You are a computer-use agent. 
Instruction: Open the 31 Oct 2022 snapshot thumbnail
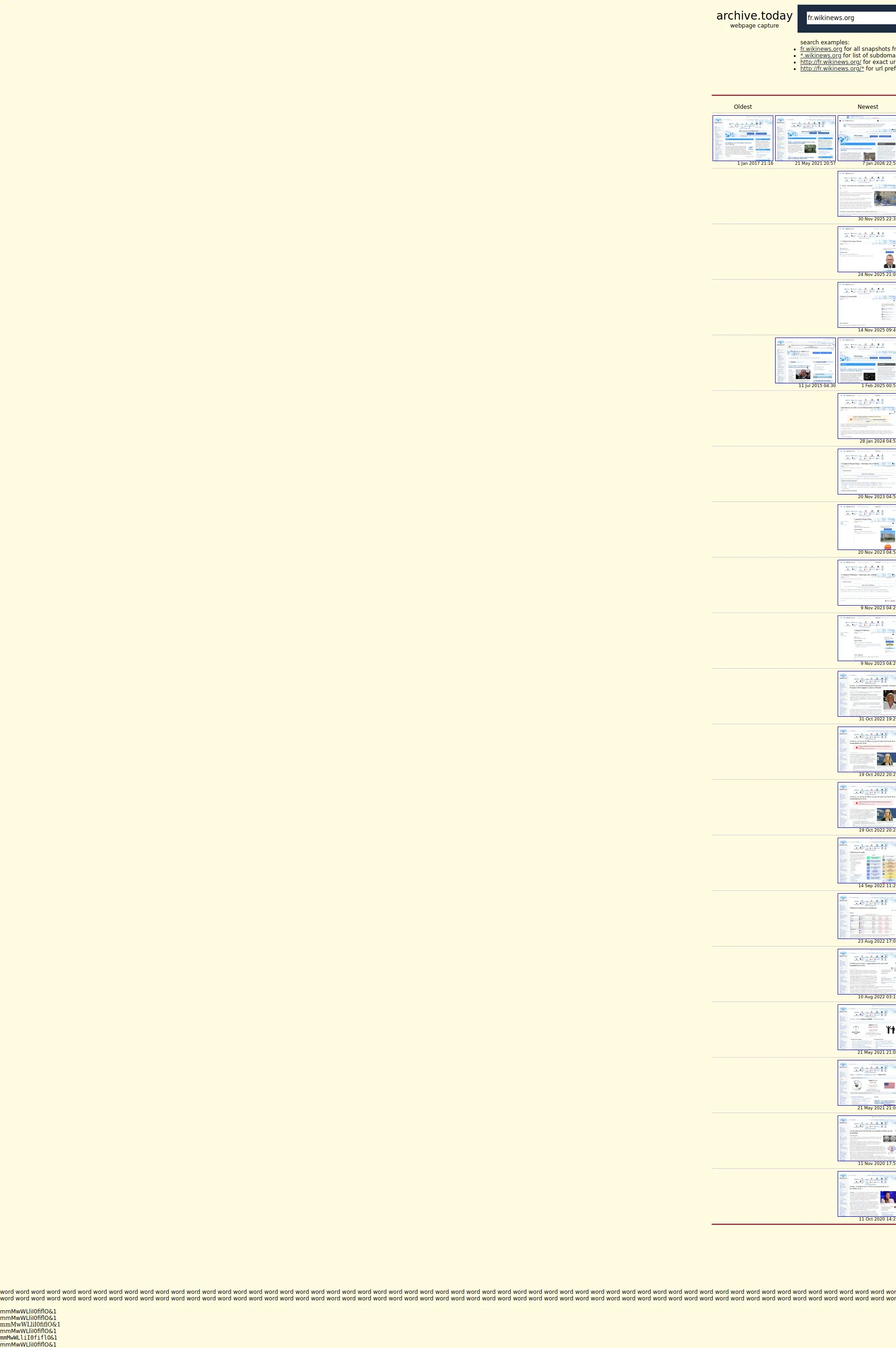(866, 693)
